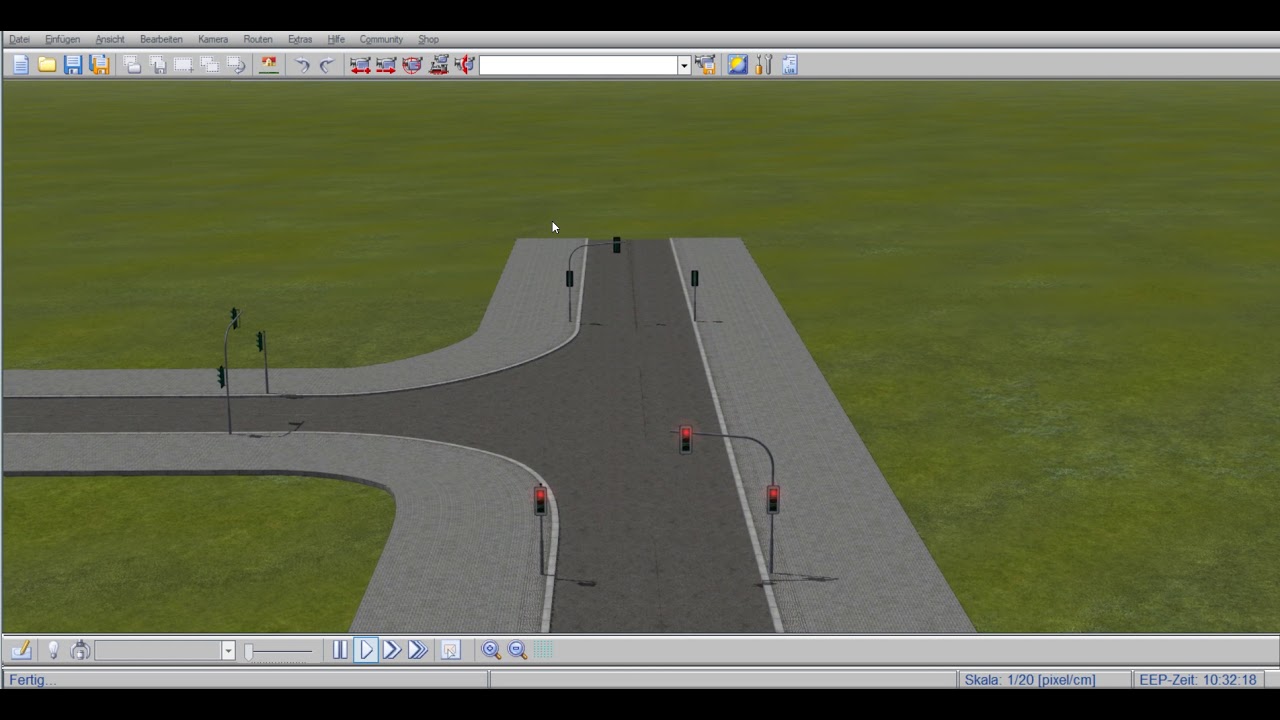Click the house landscape toolbar icon
Image resolution: width=1280 pixels, height=720 pixels.
point(269,65)
